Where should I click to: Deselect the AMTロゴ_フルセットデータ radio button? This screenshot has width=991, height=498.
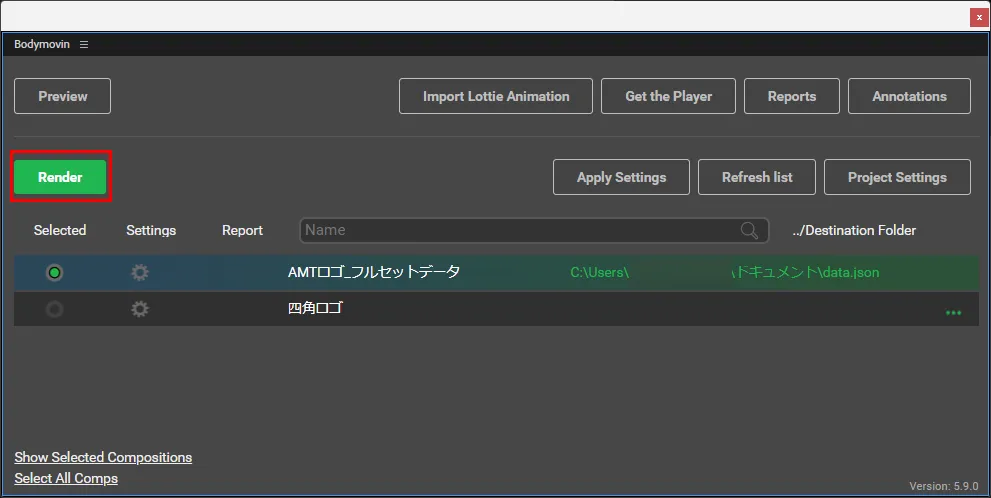tap(54, 273)
